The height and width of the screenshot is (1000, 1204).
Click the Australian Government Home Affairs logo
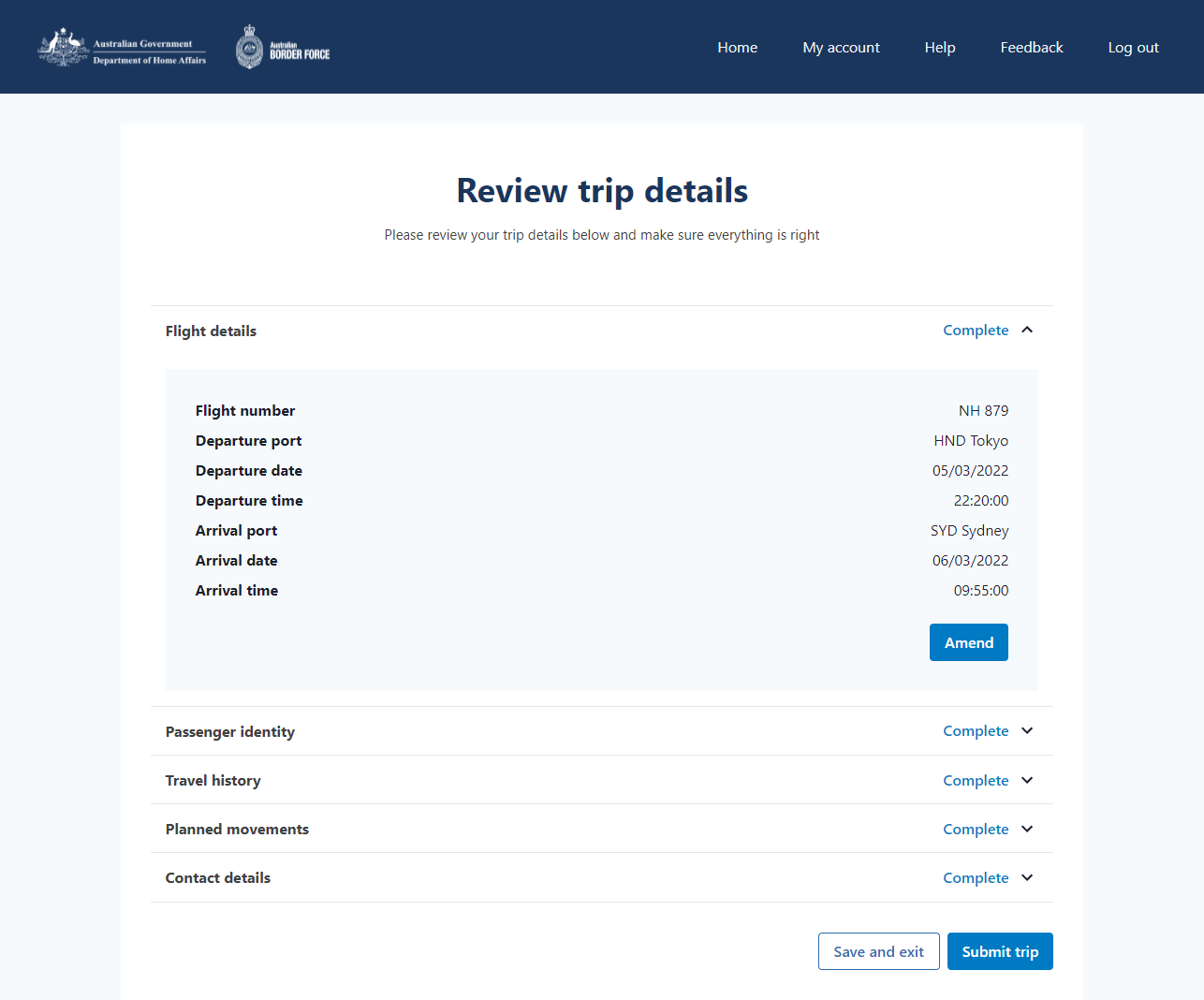(122, 47)
